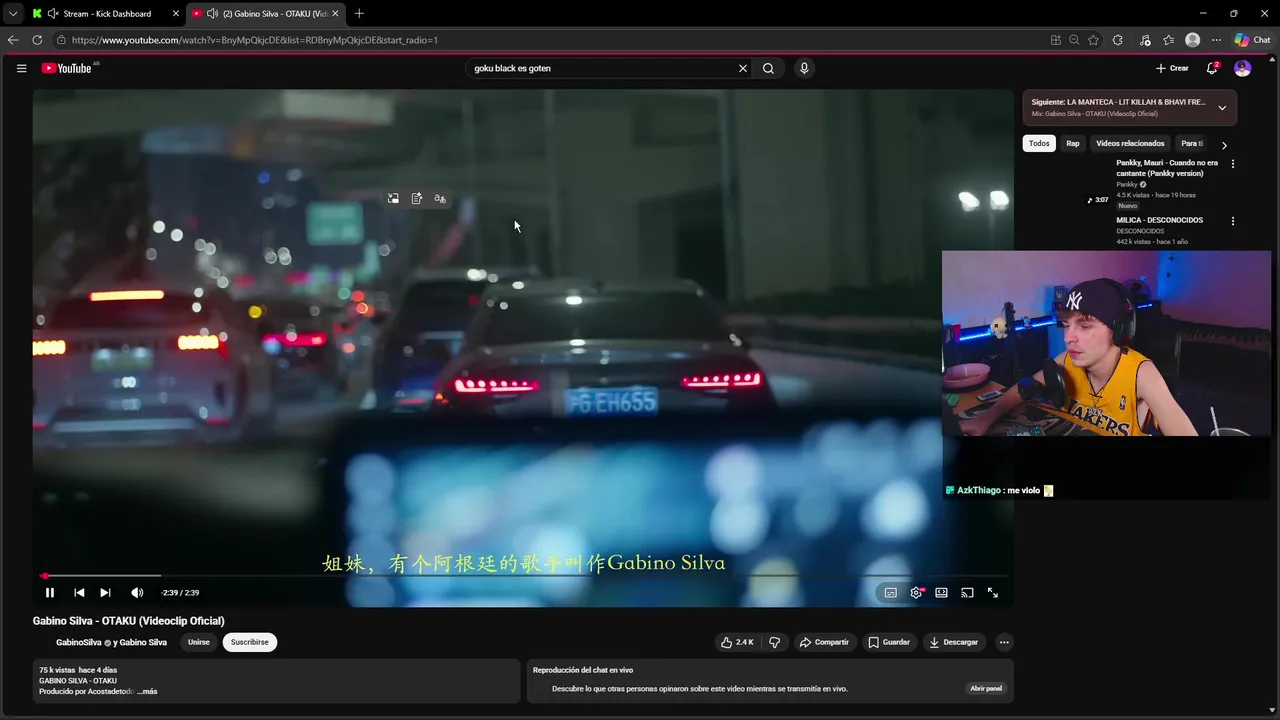Open the YouTube account avatar menu
The width and height of the screenshot is (1280, 720).
tap(1242, 68)
